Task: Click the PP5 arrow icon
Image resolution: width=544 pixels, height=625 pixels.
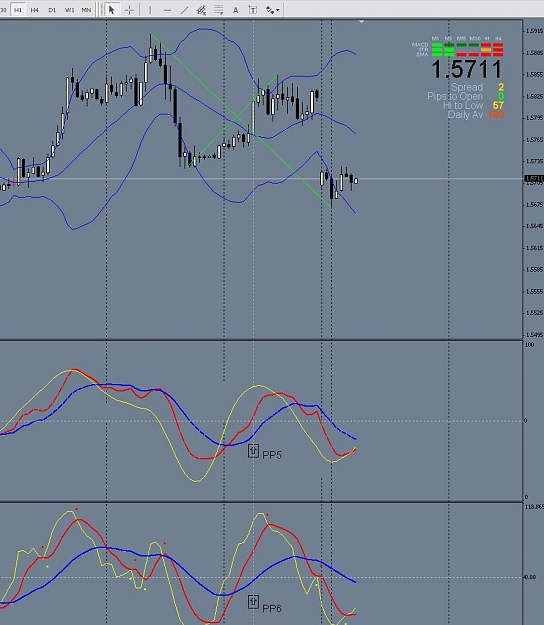Action: click(x=253, y=451)
